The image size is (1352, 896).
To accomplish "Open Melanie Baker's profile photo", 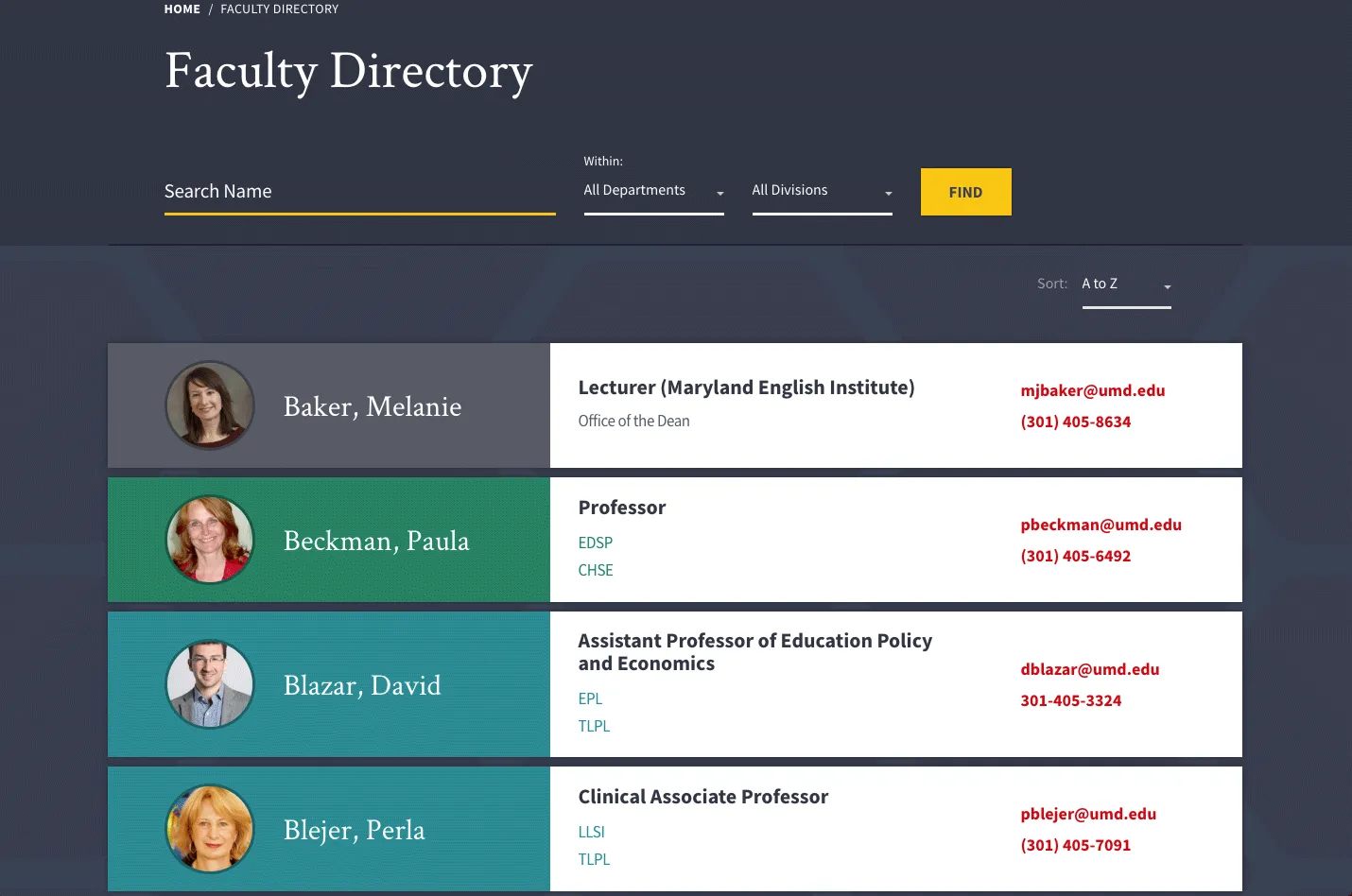I will 210,405.
